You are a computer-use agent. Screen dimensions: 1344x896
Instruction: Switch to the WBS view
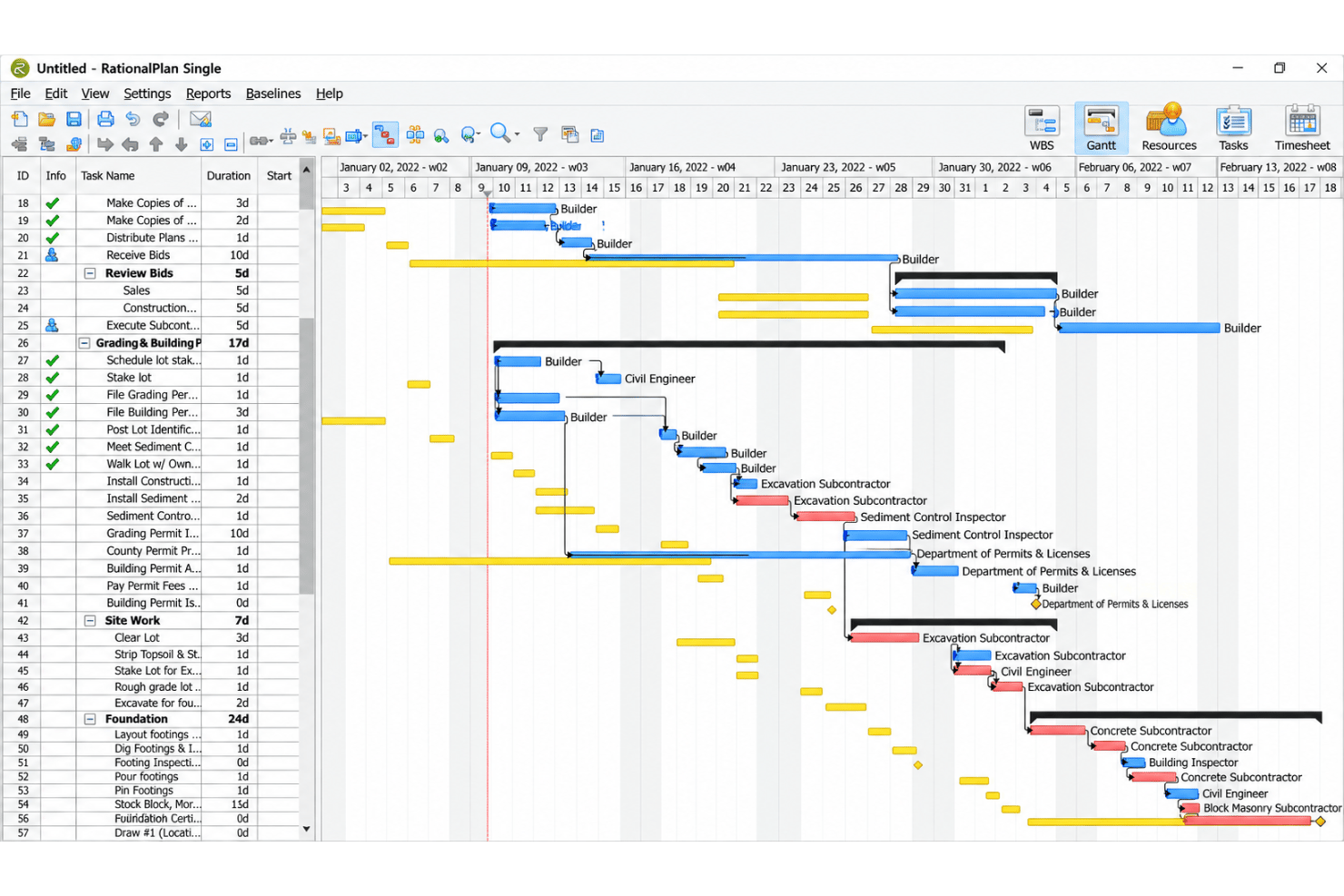[1042, 128]
